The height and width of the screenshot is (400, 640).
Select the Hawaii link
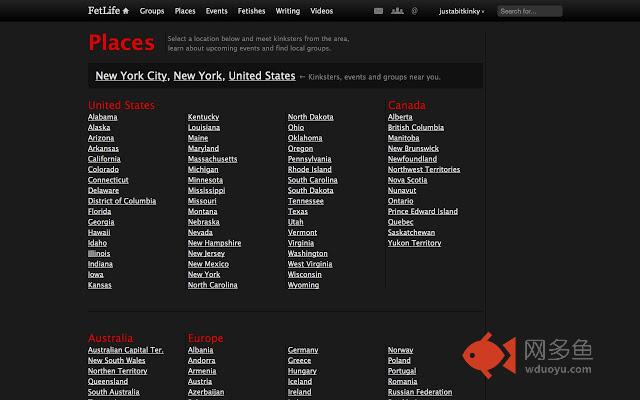point(99,233)
